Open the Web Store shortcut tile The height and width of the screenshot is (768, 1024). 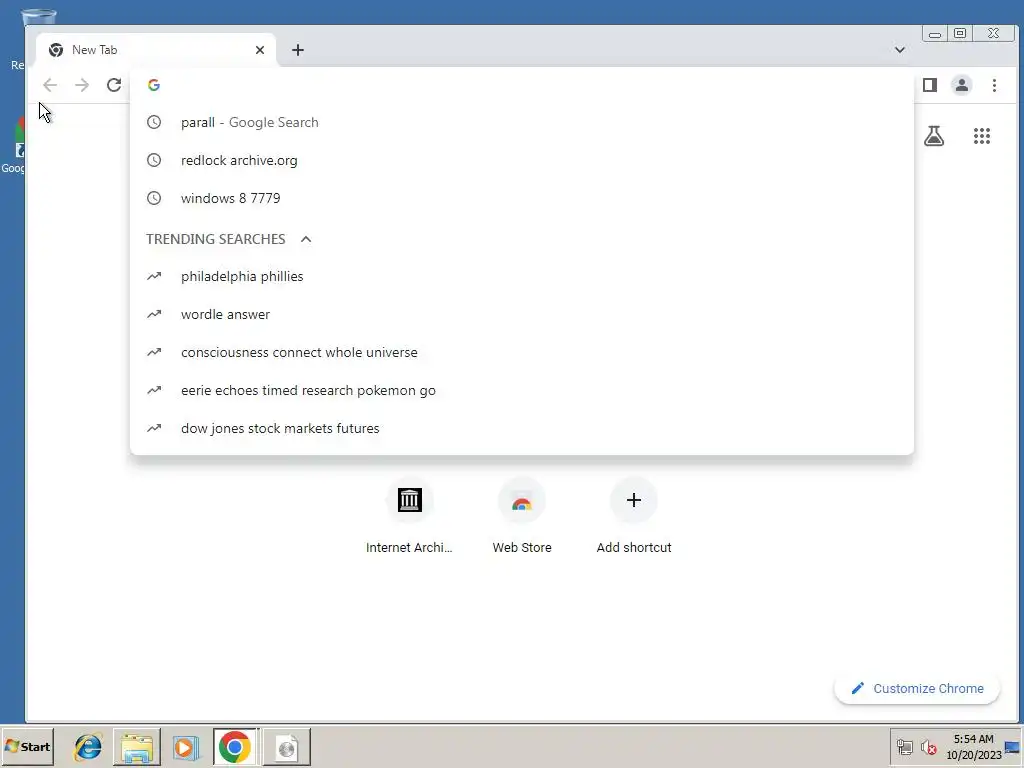click(522, 516)
